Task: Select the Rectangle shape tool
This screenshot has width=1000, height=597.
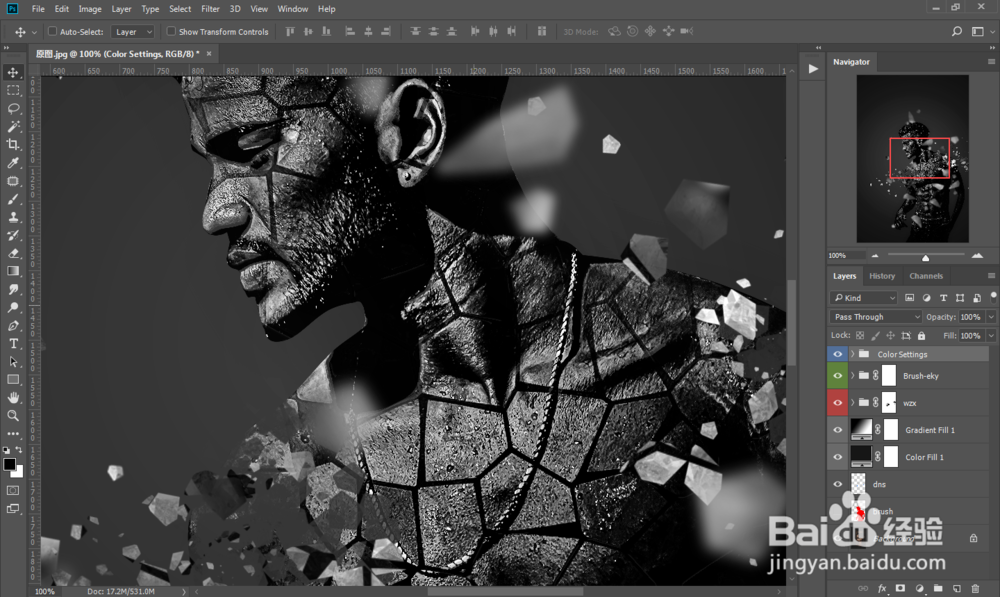Action: point(13,380)
